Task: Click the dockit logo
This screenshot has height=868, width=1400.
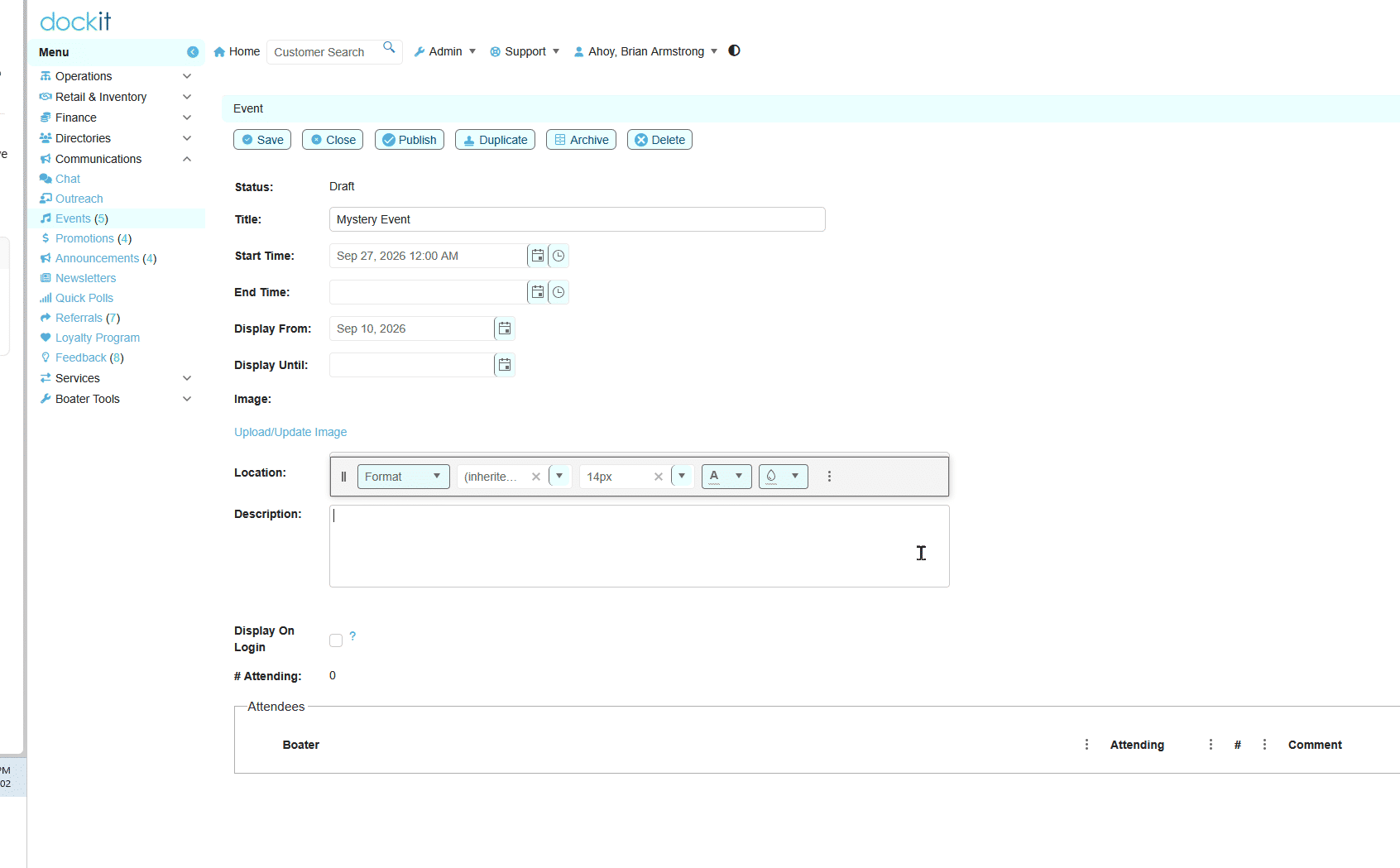Action: pos(75,22)
